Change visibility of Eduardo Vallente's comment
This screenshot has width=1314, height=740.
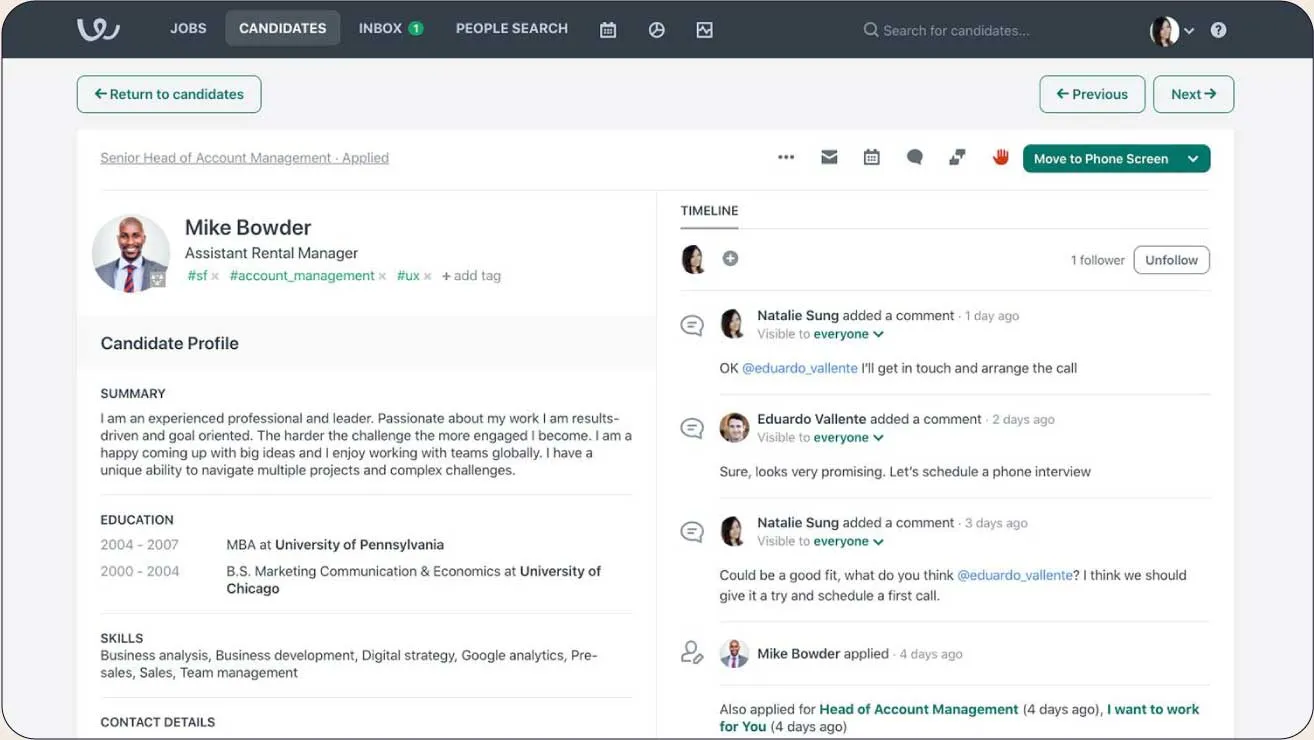(848, 438)
